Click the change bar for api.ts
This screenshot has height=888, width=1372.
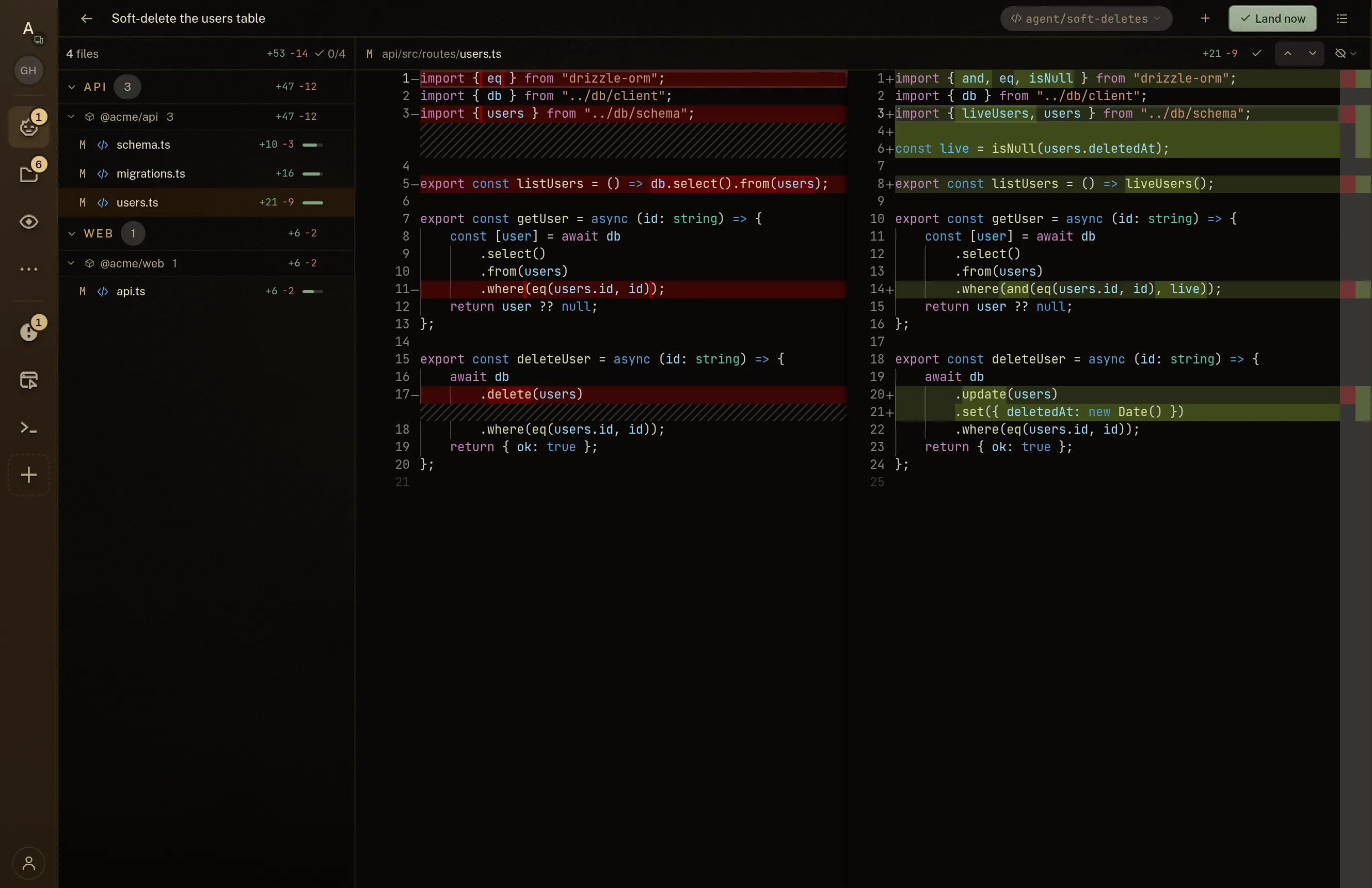[312, 291]
